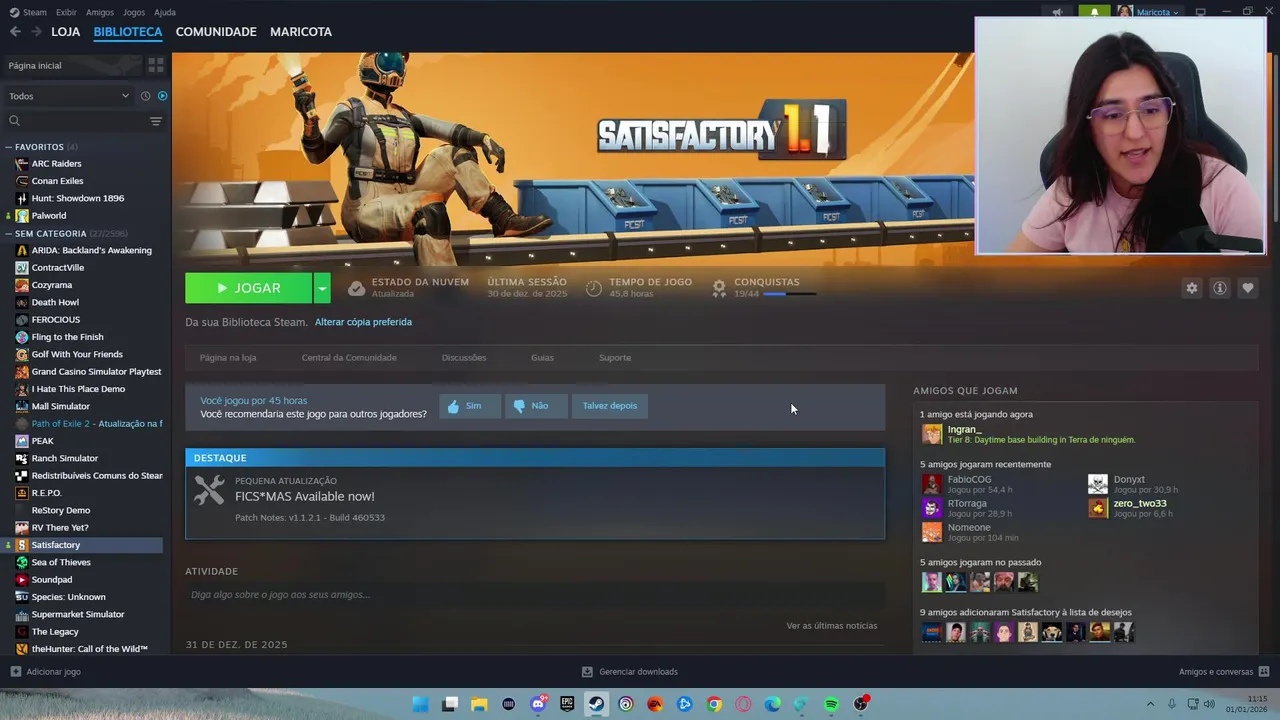Open the Página na loja tab
This screenshot has width=1280, height=720.
click(x=228, y=358)
